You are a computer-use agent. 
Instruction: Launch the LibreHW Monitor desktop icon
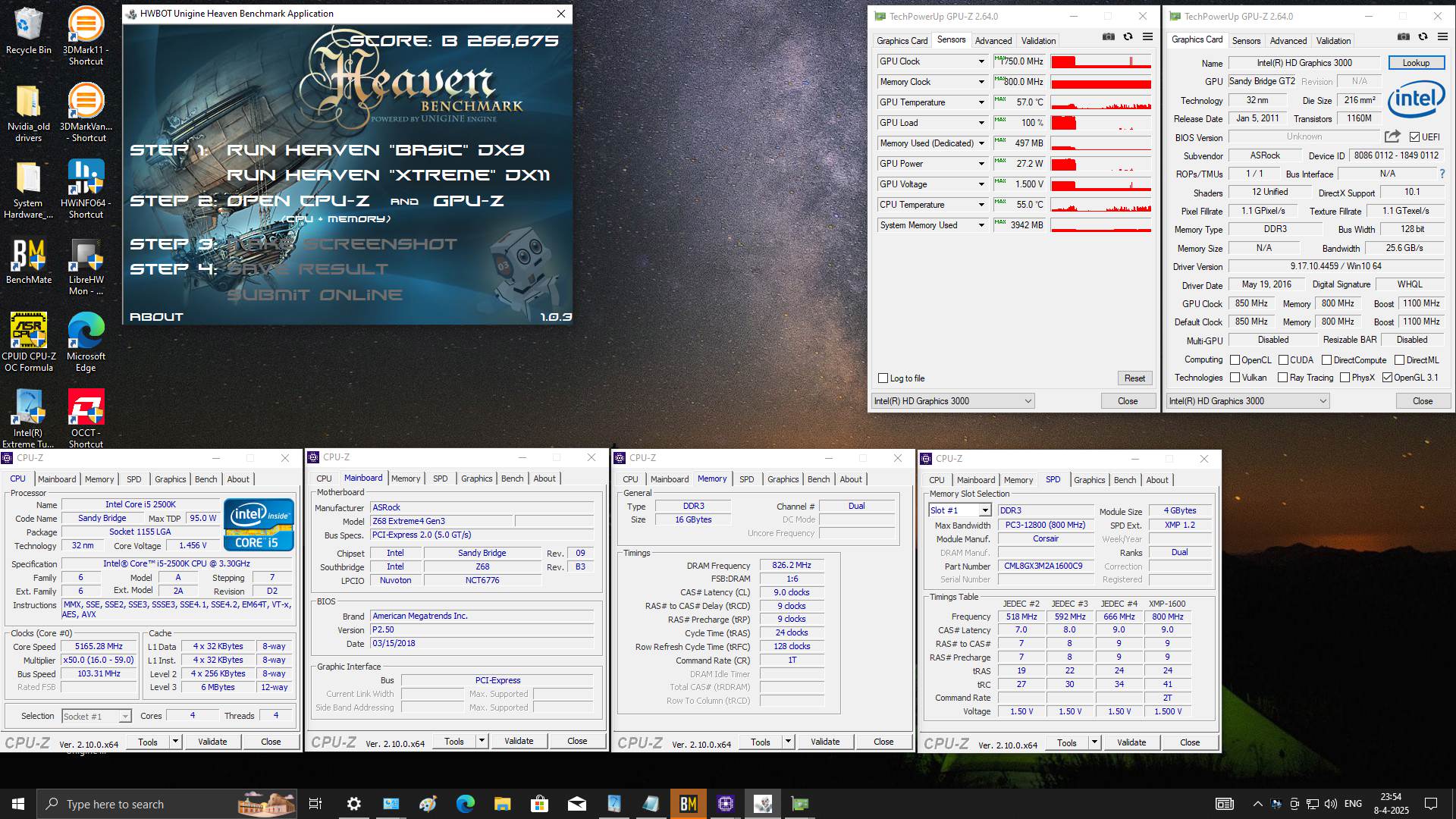86,265
